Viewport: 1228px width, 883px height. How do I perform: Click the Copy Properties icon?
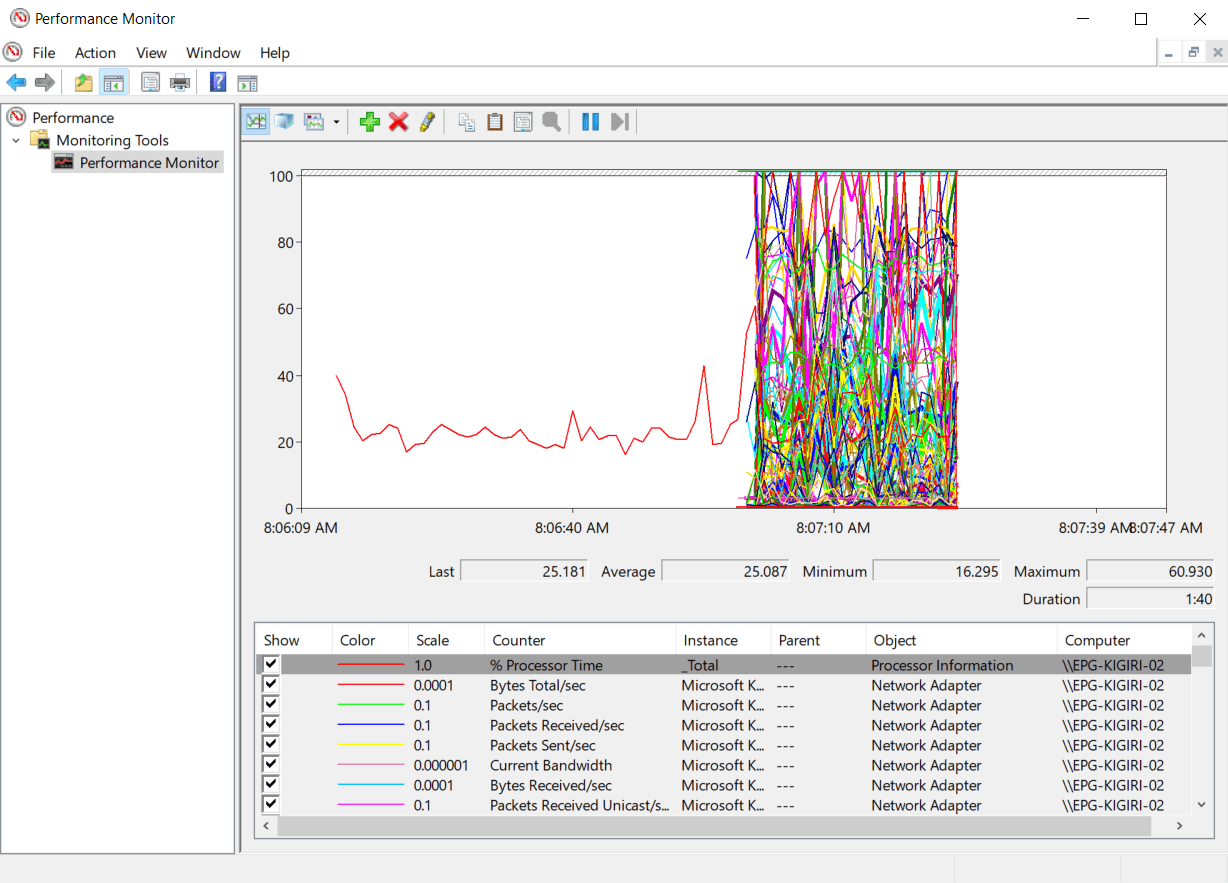point(466,122)
